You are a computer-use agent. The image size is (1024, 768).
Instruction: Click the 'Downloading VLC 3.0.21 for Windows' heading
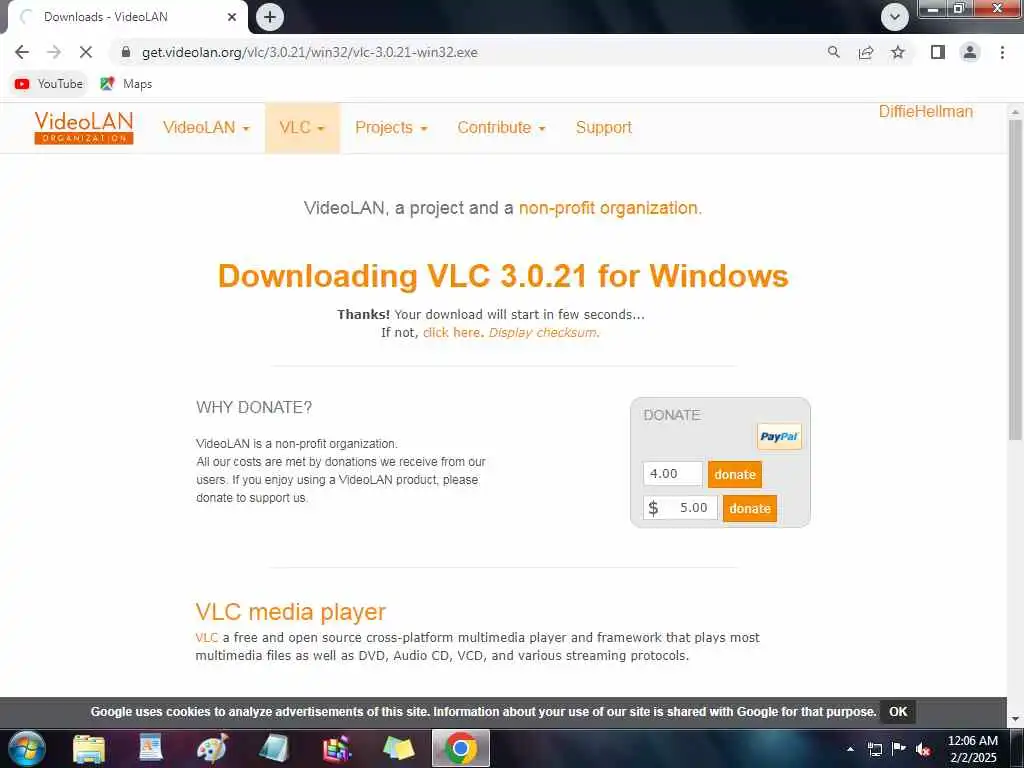pos(503,276)
